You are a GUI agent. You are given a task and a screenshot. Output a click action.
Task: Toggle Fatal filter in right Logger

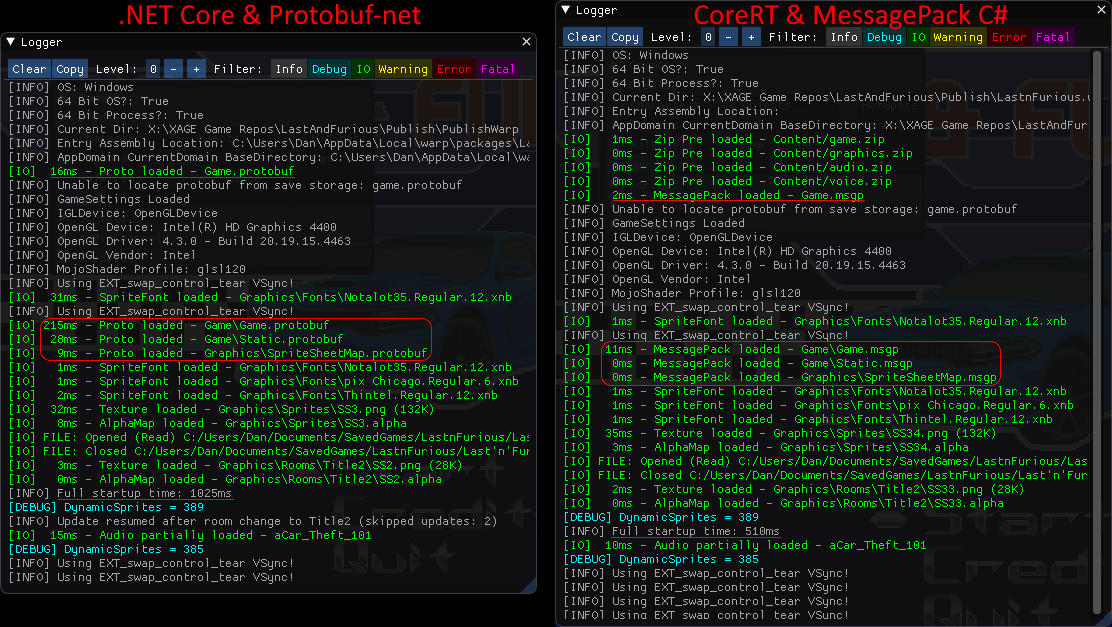click(1052, 37)
